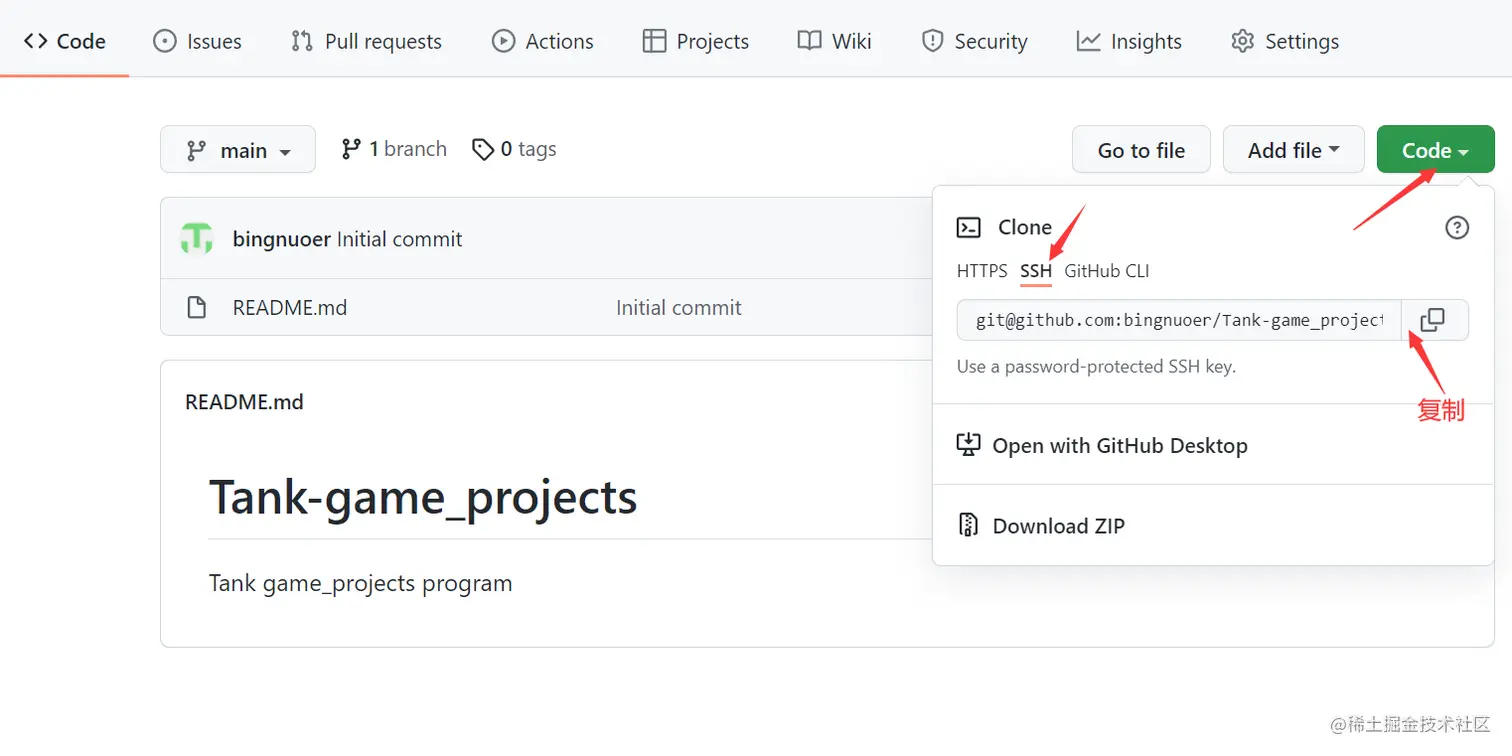Copy the SSH clone URL

1433,320
